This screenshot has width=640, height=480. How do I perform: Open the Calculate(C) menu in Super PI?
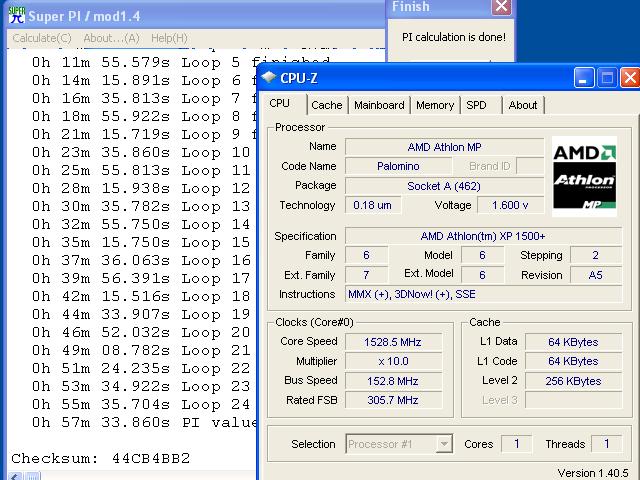[x=42, y=38]
